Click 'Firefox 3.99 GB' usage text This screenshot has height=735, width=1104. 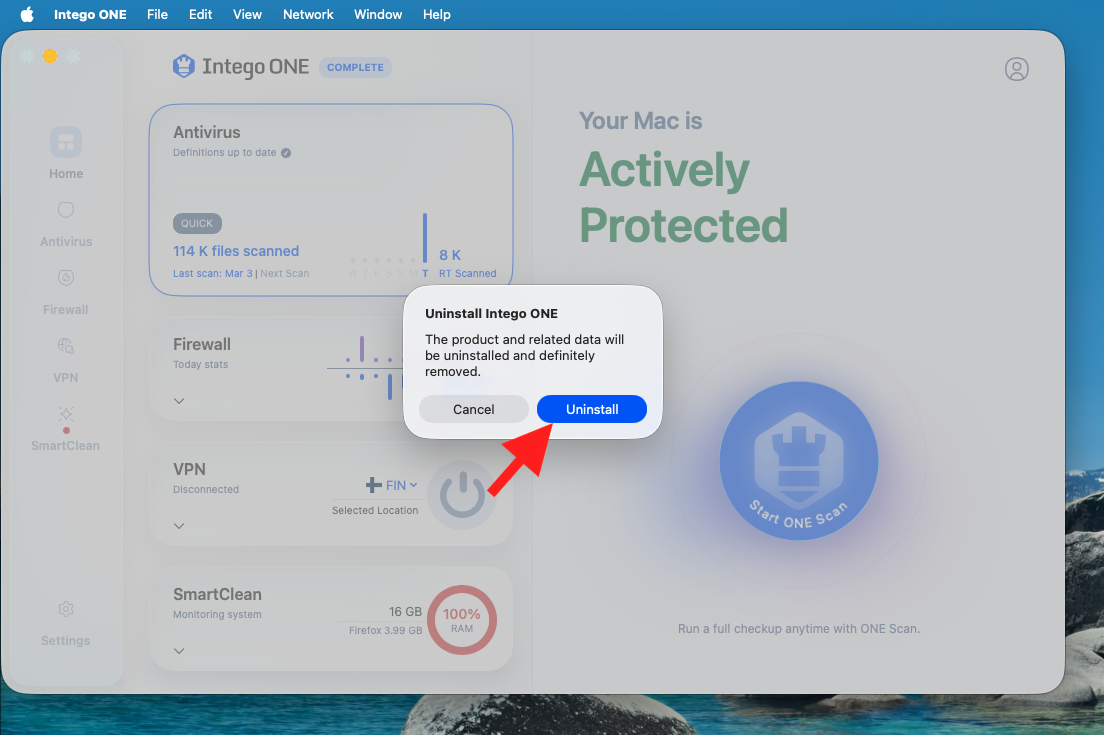[x=385, y=630]
